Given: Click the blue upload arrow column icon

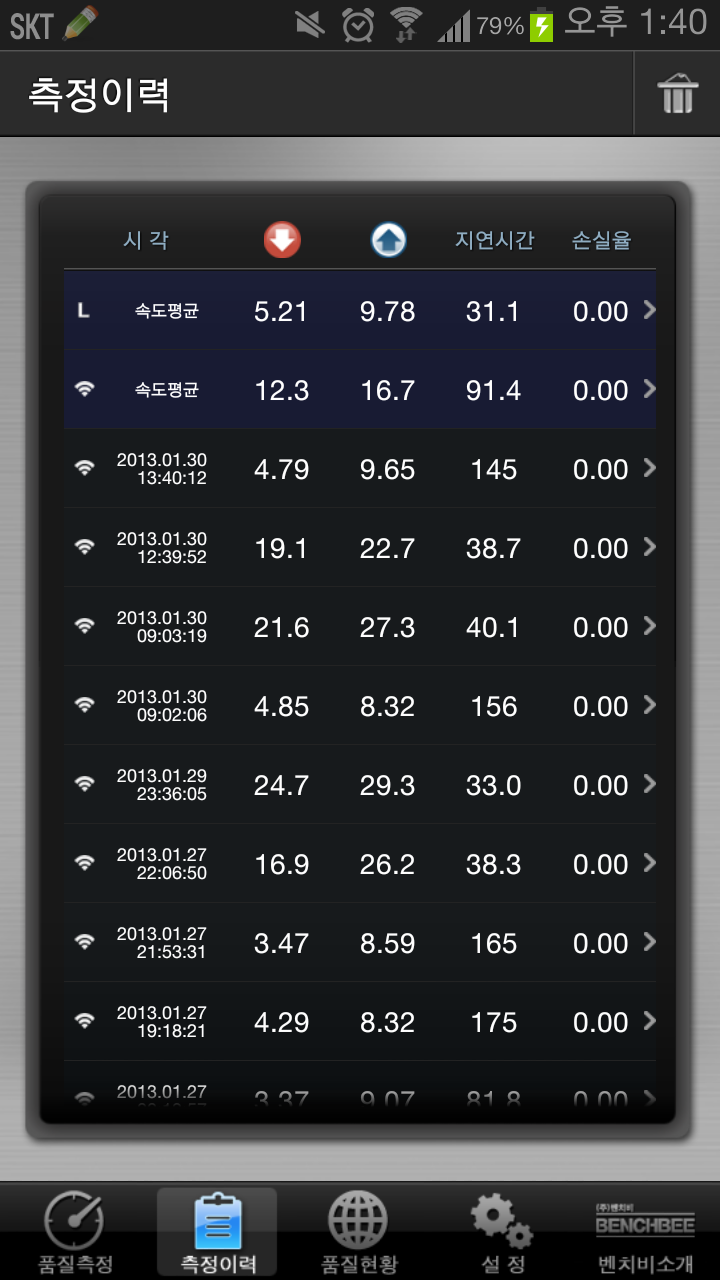Looking at the screenshot, I should (x=388, y=240).
